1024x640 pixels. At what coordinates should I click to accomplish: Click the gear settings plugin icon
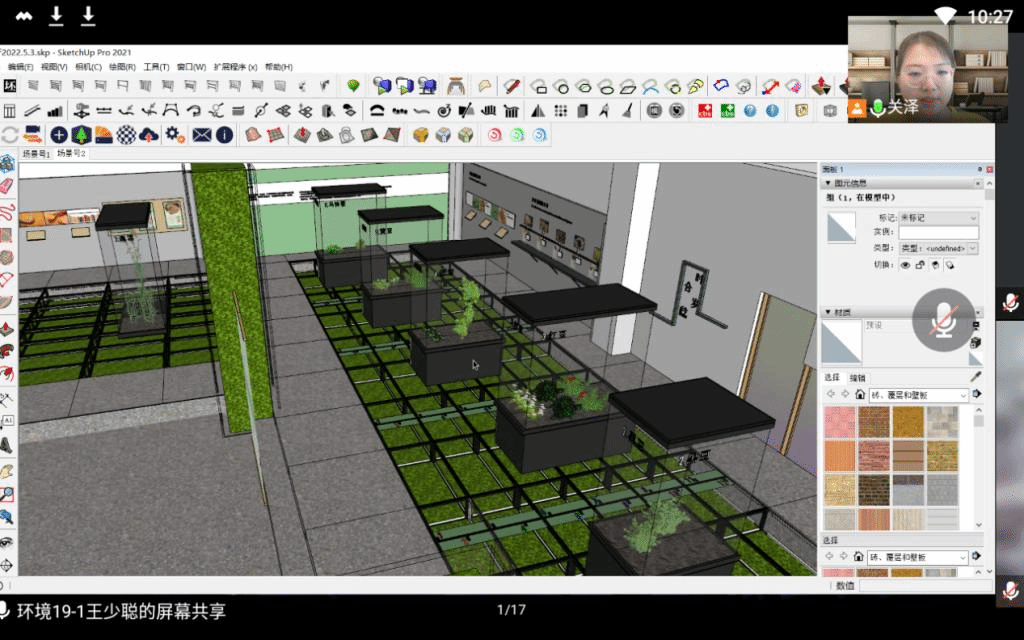pos(174,135)
